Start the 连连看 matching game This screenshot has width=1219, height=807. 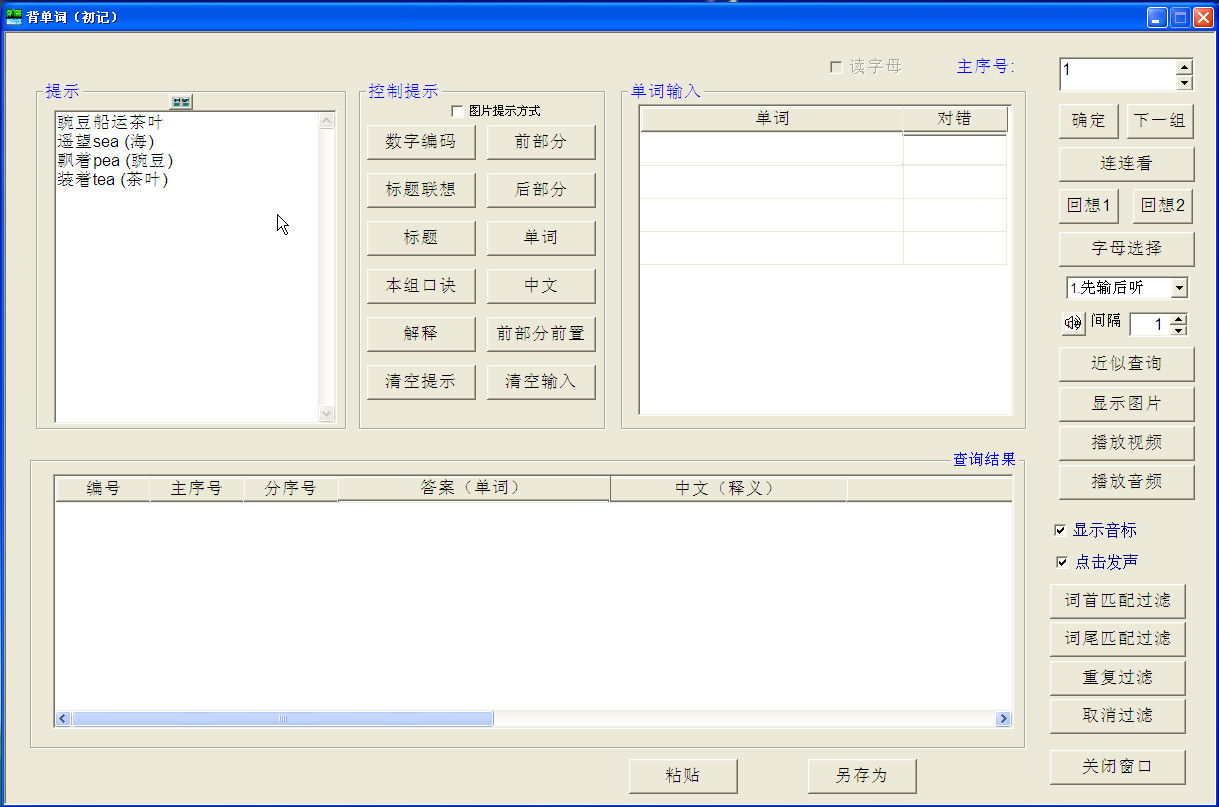click(1126, 164)
